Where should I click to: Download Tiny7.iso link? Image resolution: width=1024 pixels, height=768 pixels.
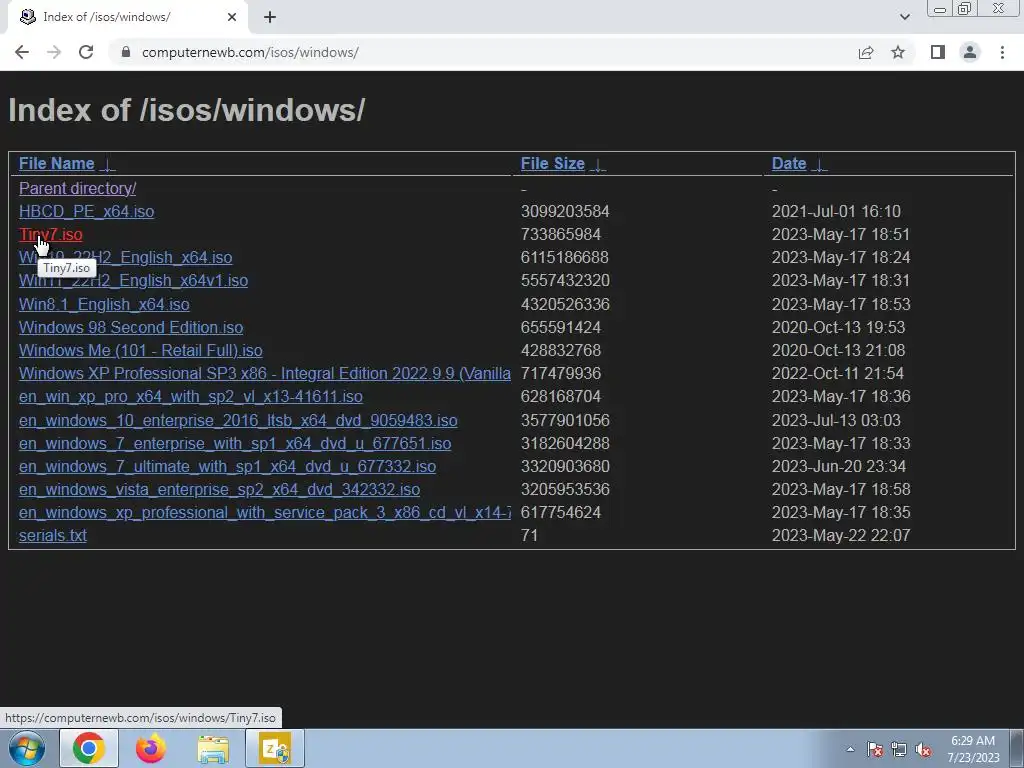[x=51, y=234]
